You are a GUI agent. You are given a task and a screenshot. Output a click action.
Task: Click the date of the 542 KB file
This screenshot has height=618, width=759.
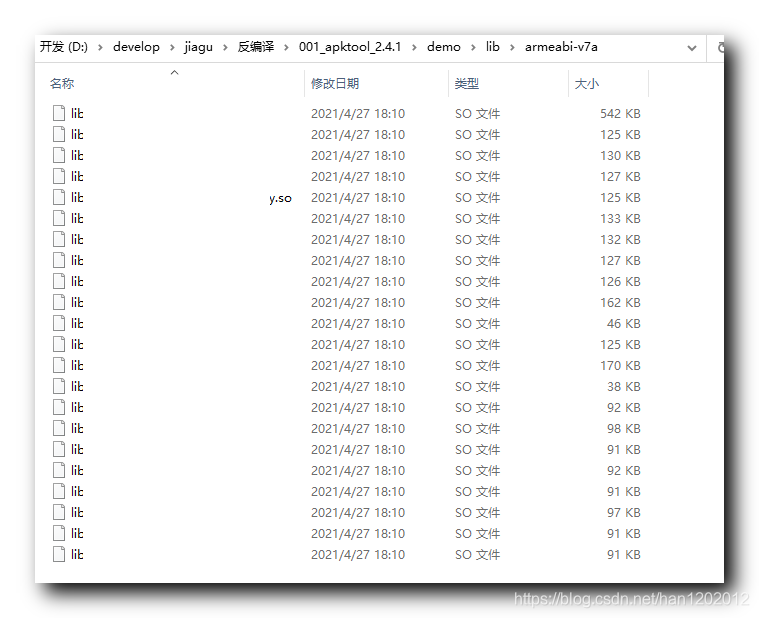point(358,114)
